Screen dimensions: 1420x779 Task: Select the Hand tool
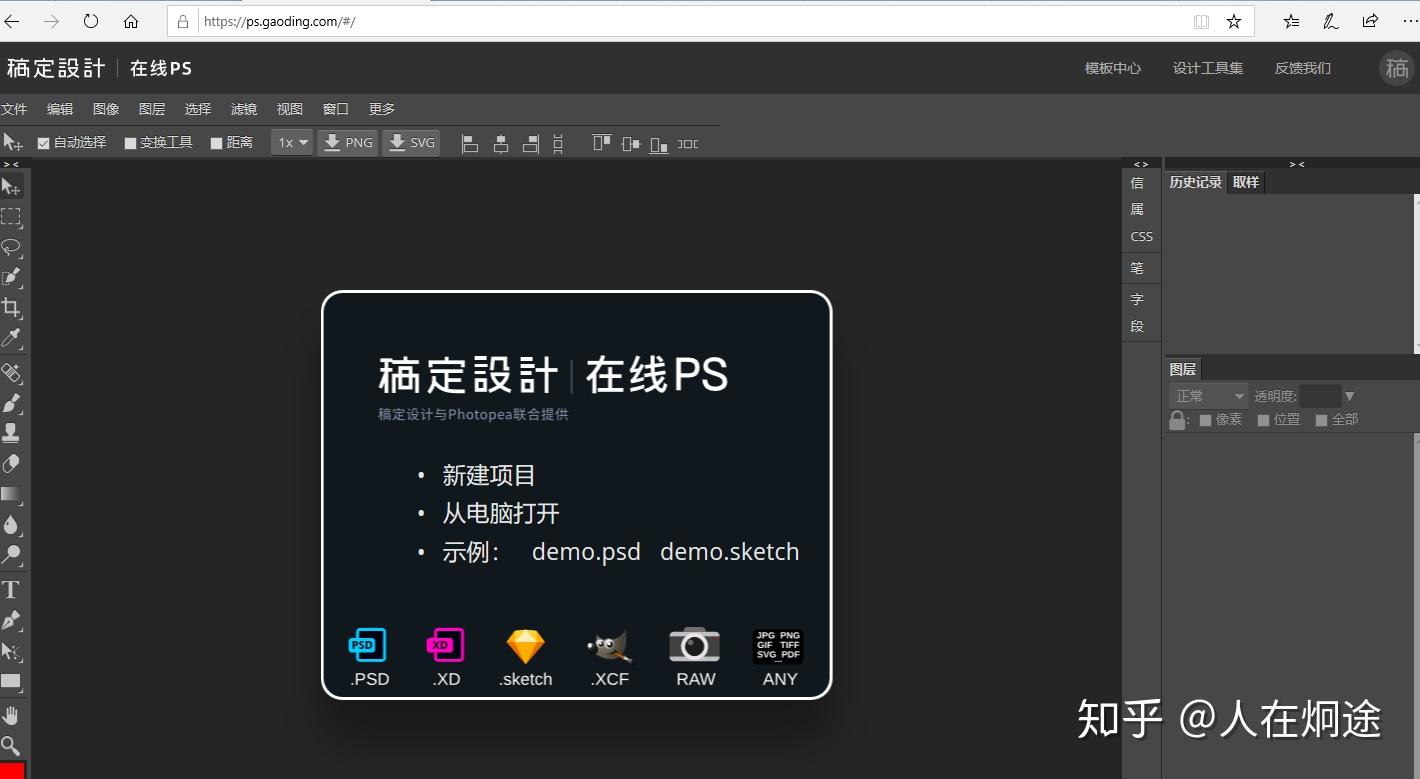click(11, 715)
